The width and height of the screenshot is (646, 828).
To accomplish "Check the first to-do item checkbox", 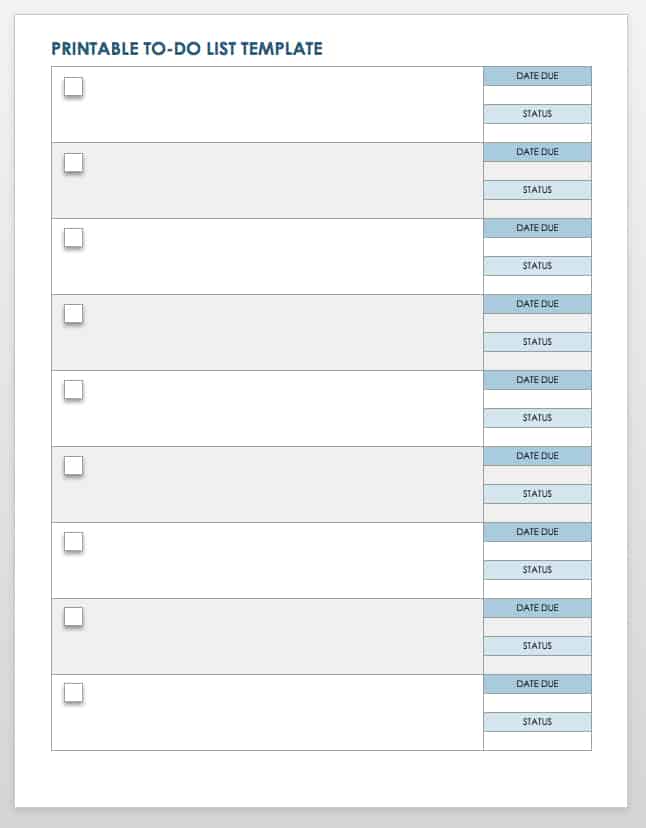I will [73, 87].
